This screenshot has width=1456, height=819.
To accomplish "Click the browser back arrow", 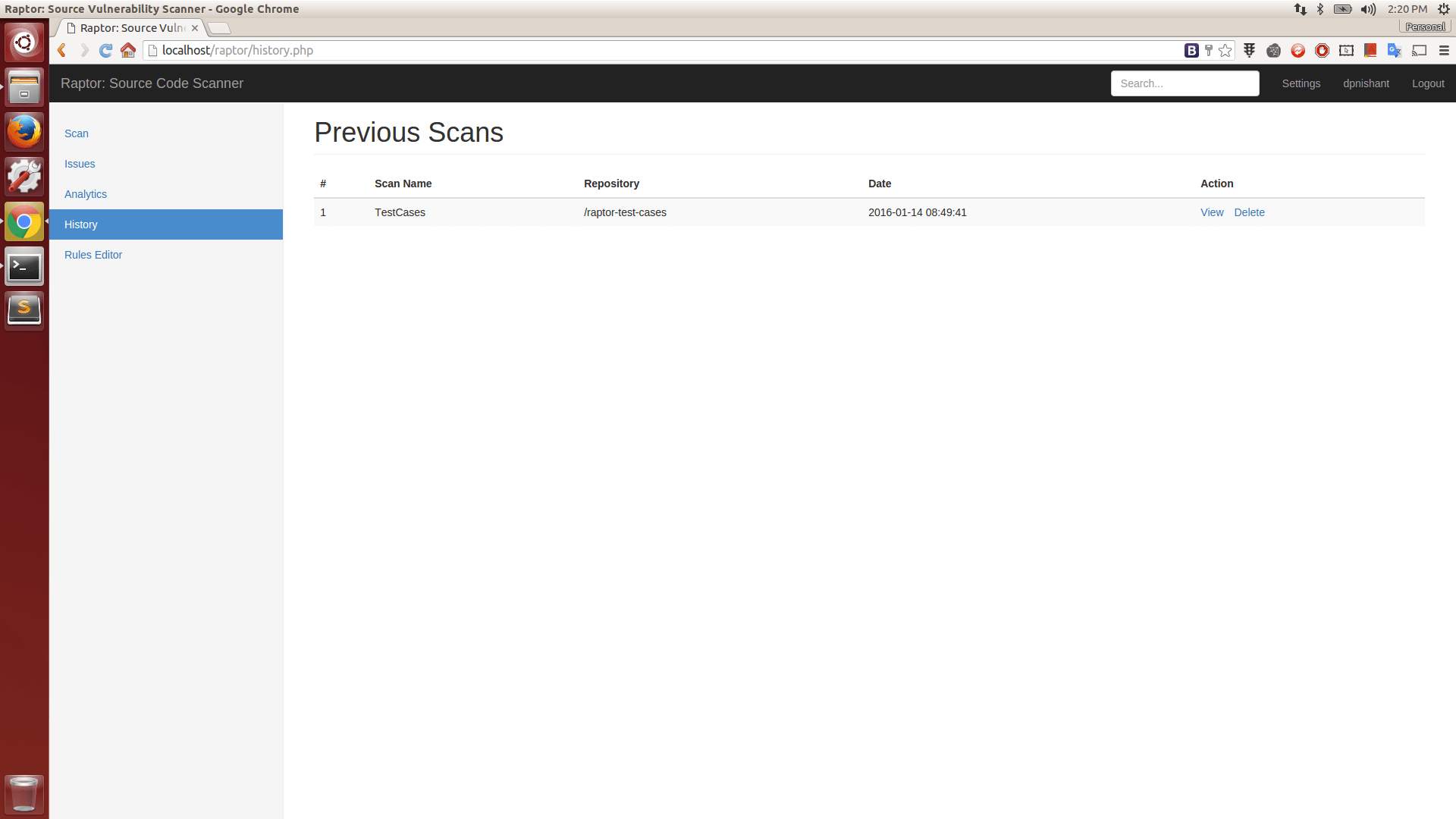I will [x=62, y=51].
